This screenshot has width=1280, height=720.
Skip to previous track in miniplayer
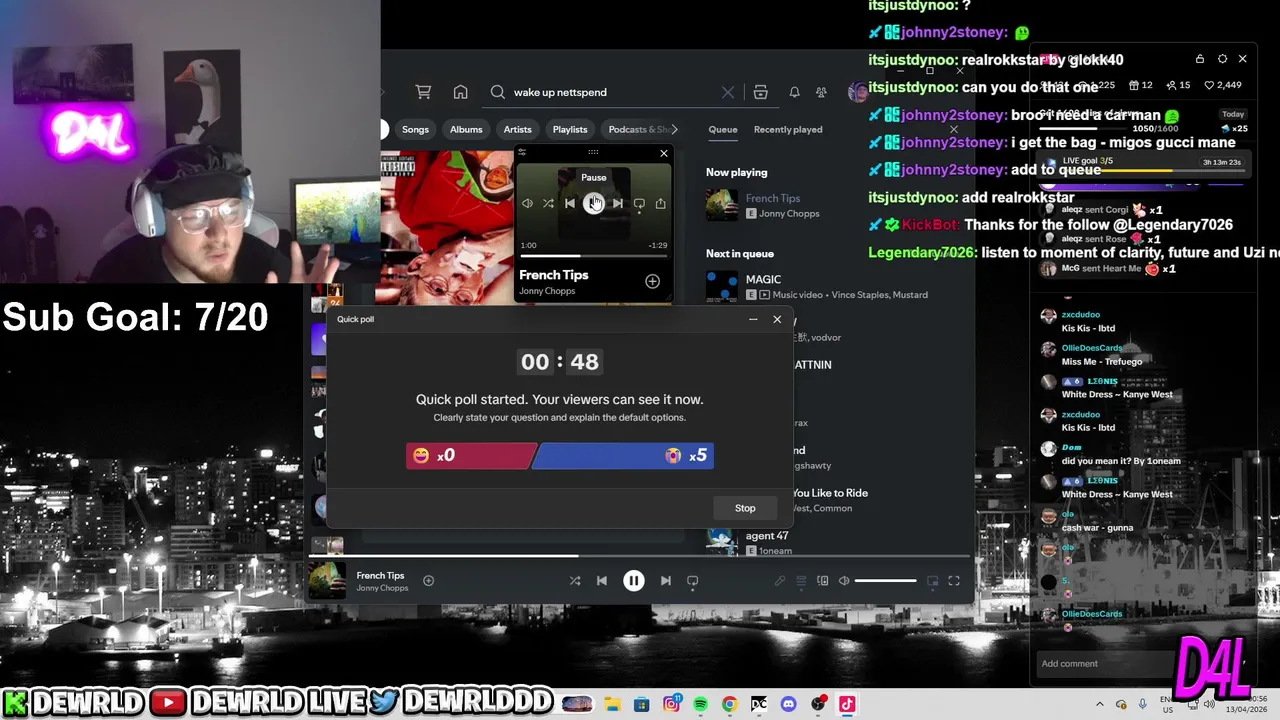(570, 204)
